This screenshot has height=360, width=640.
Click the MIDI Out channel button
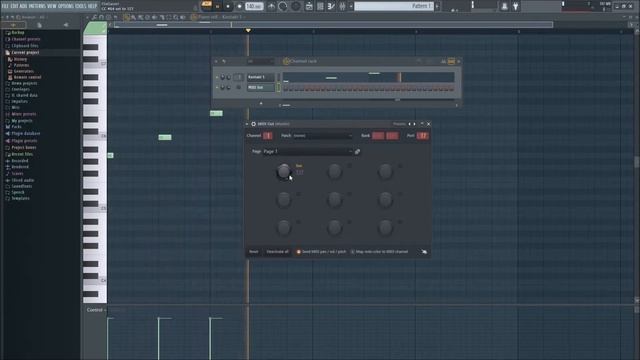coord(260,87)
